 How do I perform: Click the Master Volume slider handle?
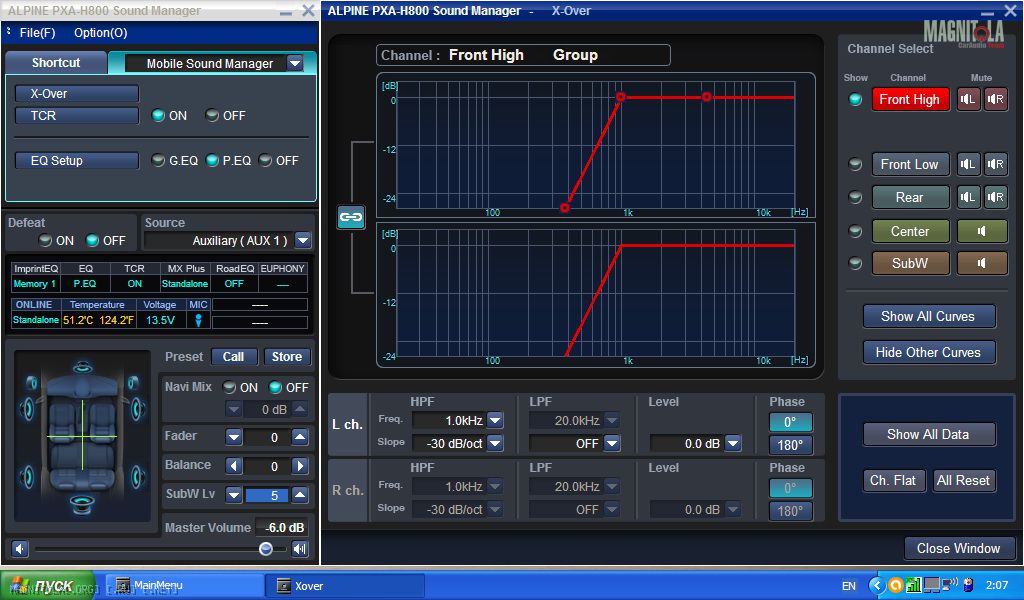click(265, 549)
